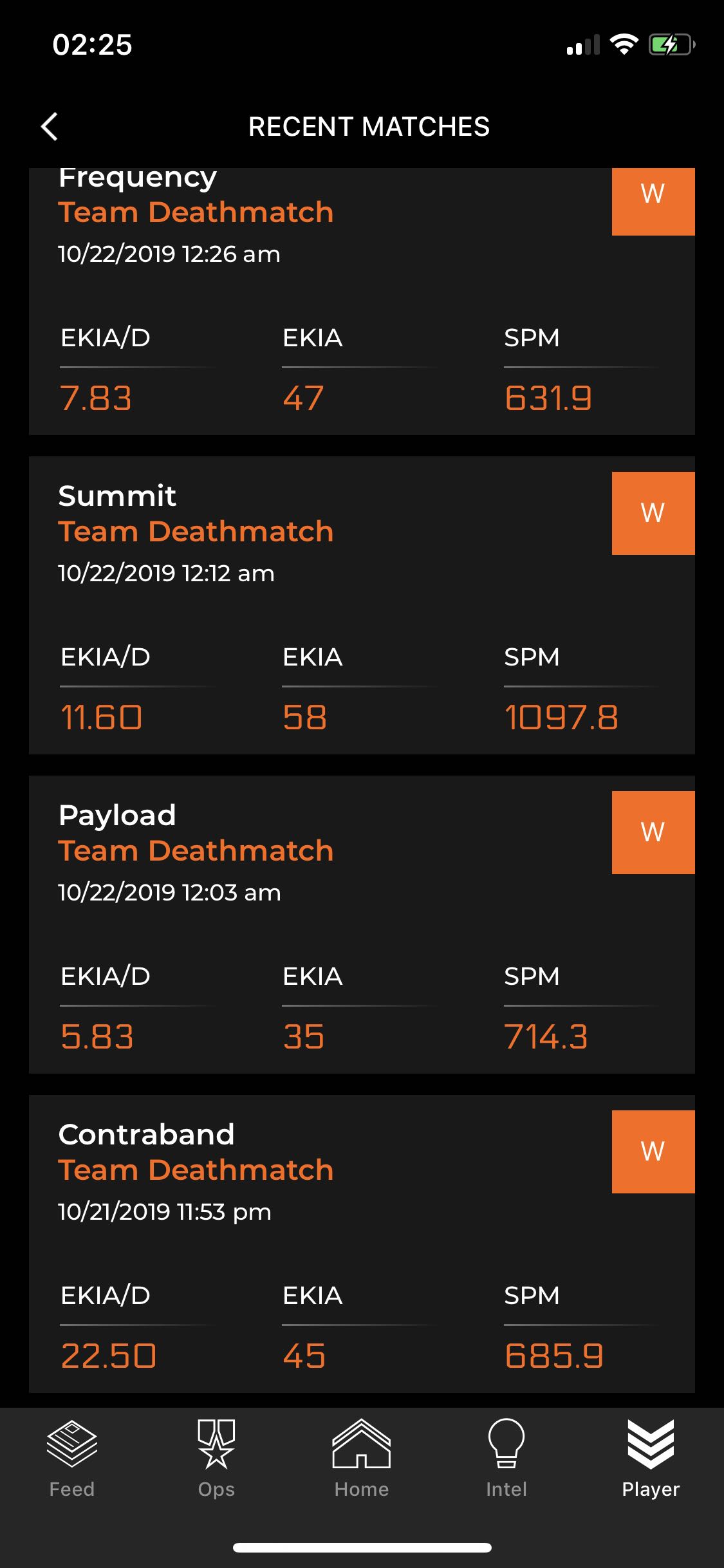The height and width of the screenshot is (1568, 724).
Task: Open the Payload match title
Action: 117,815
